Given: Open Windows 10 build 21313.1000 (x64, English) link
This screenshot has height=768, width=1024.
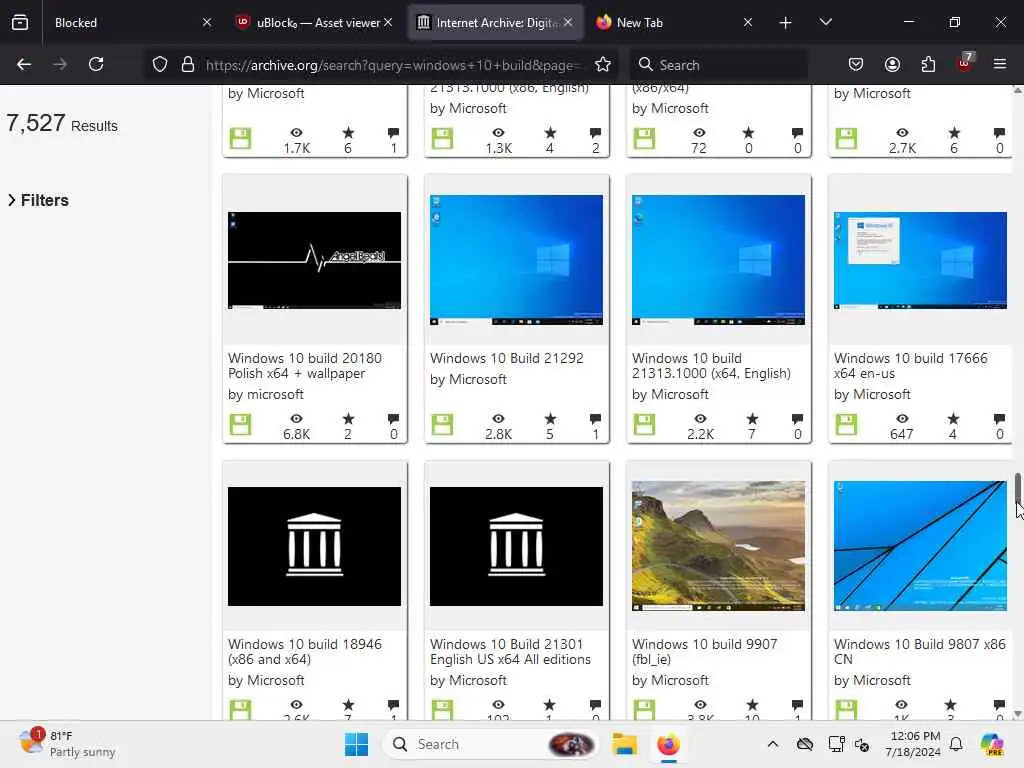Looking at the screenshot, I should point(711,366).
